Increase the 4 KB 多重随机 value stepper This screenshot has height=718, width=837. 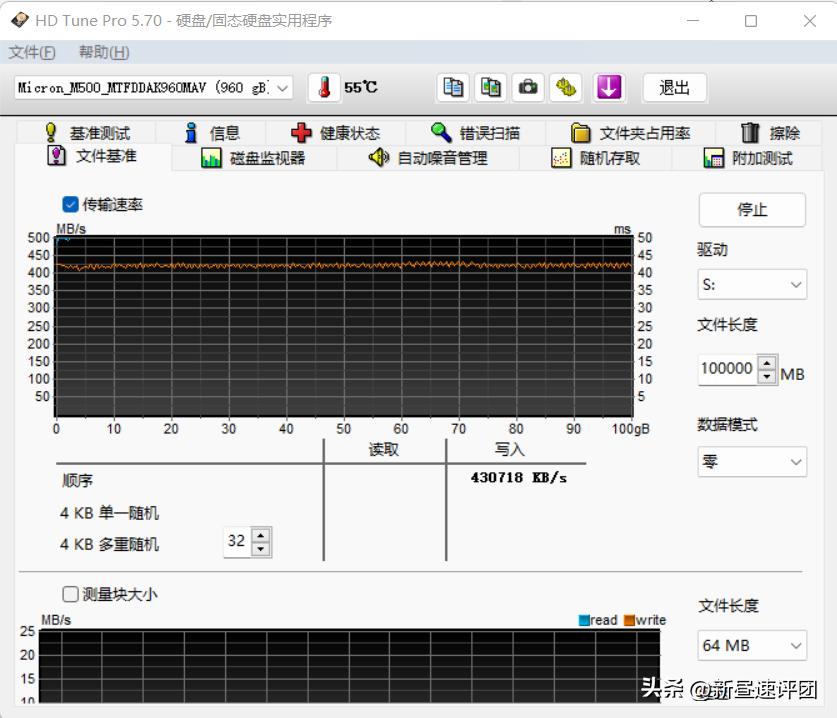(x=262, y=535)
